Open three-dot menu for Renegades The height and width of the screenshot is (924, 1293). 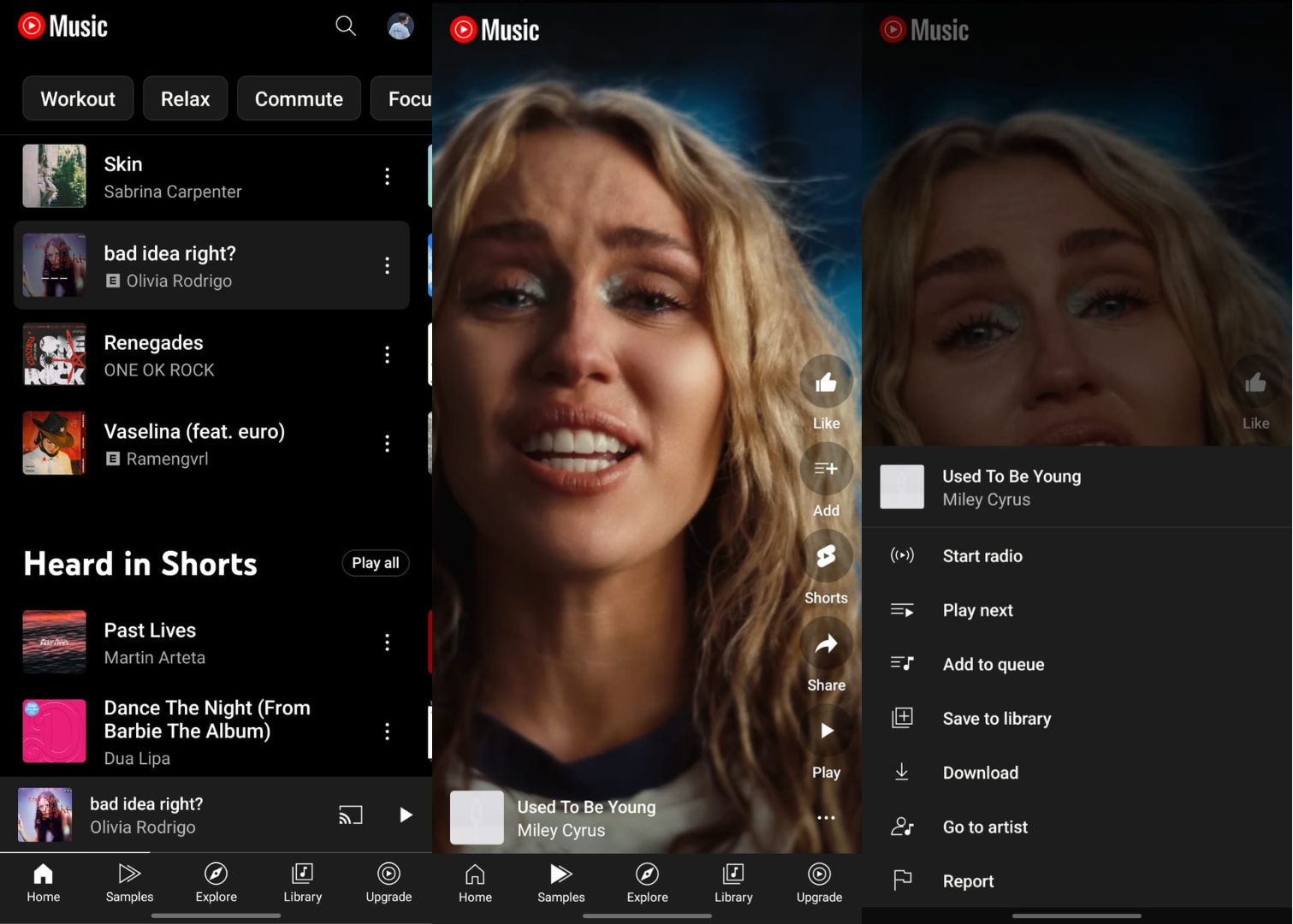[x=387, y=354]
